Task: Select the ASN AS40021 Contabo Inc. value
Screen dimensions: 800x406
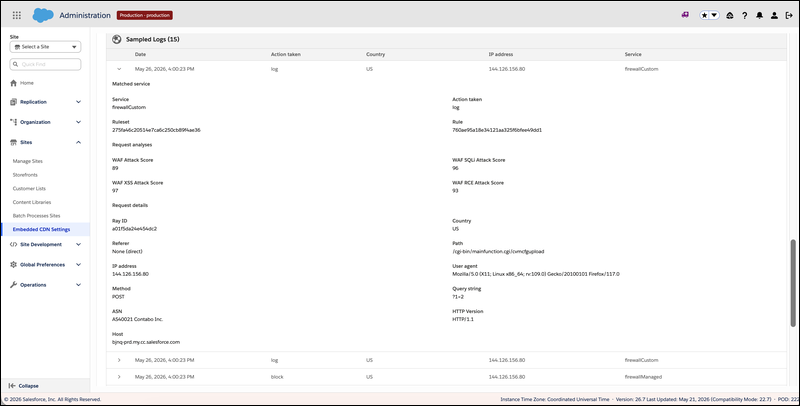Action: [138, 319]
